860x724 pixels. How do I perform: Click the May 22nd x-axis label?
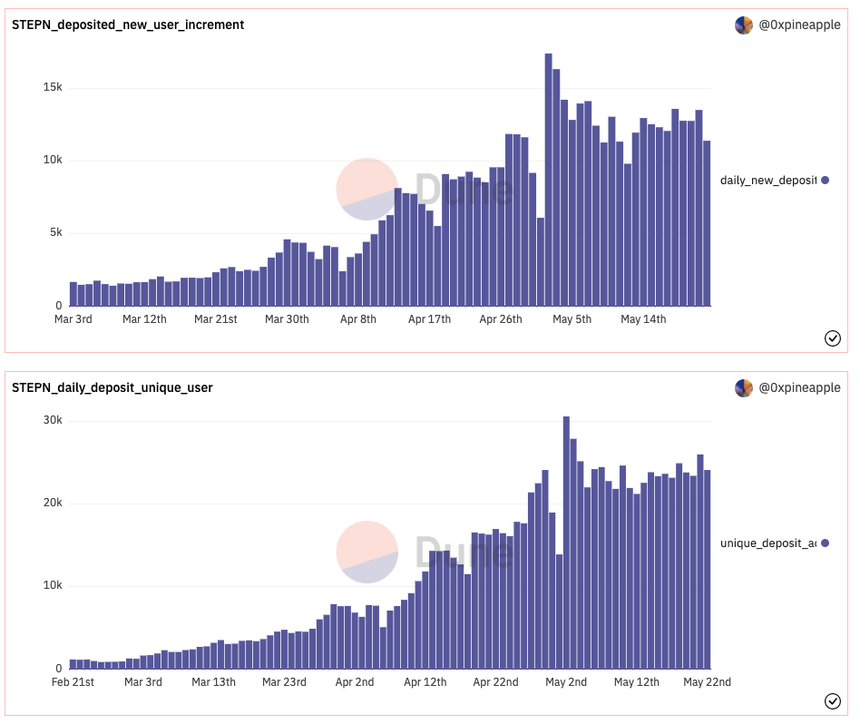pos(707,682)
